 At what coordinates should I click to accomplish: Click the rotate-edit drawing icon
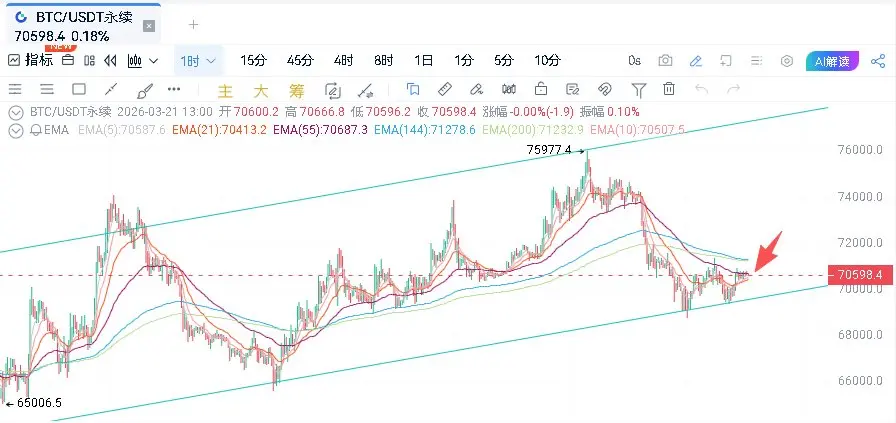[x=333, y=90]
